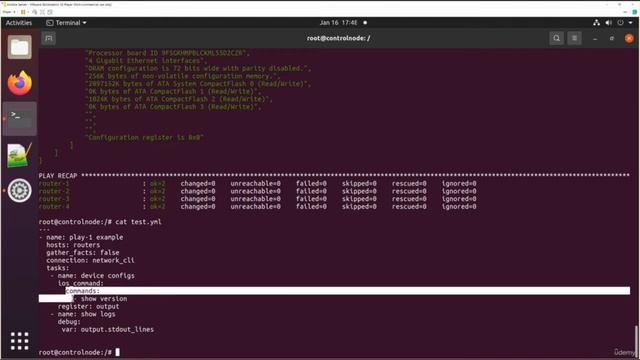Open the Terminal app menu dropdown

click(x=66, y=23)
